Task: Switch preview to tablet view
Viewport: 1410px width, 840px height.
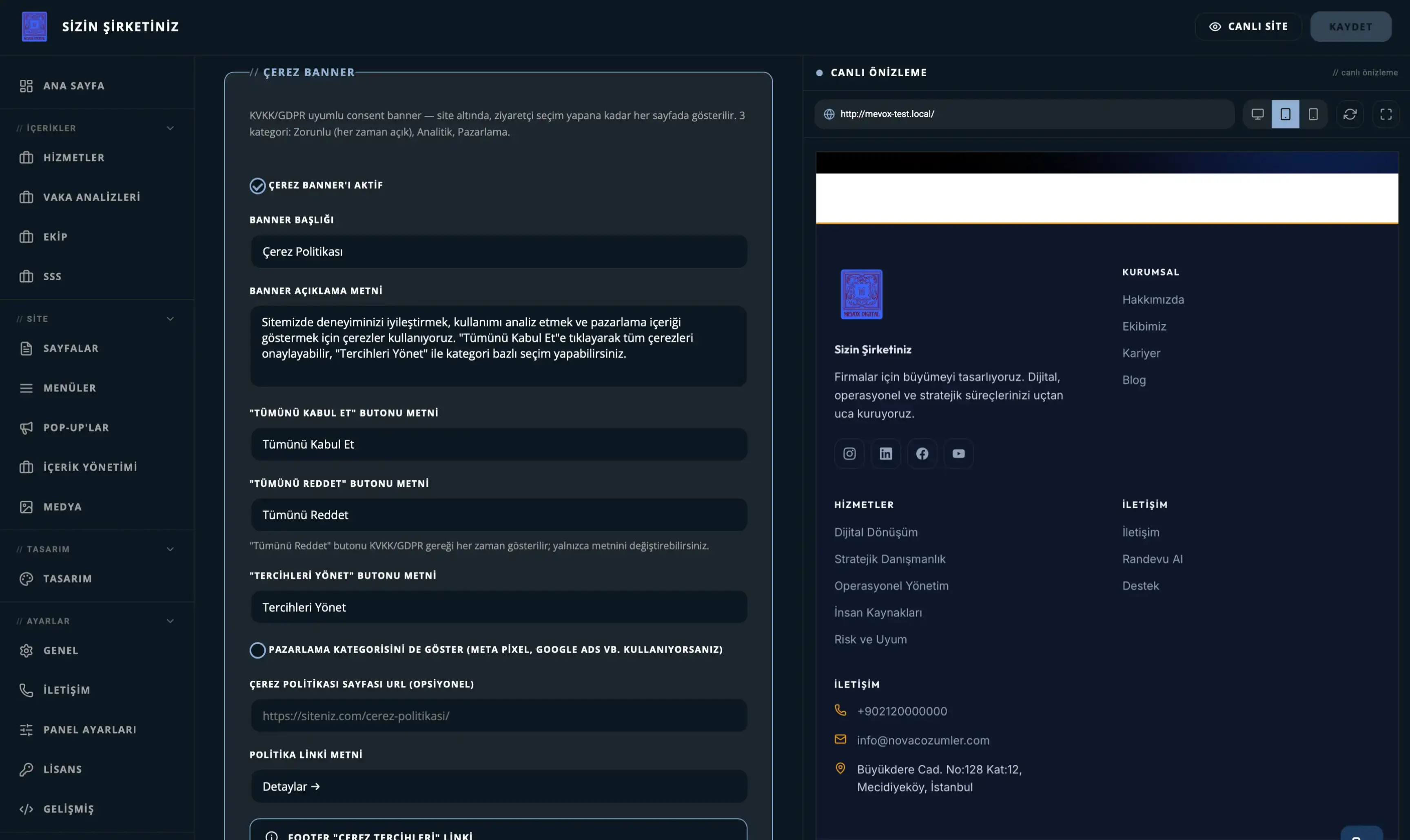Action: [1286, 114]
